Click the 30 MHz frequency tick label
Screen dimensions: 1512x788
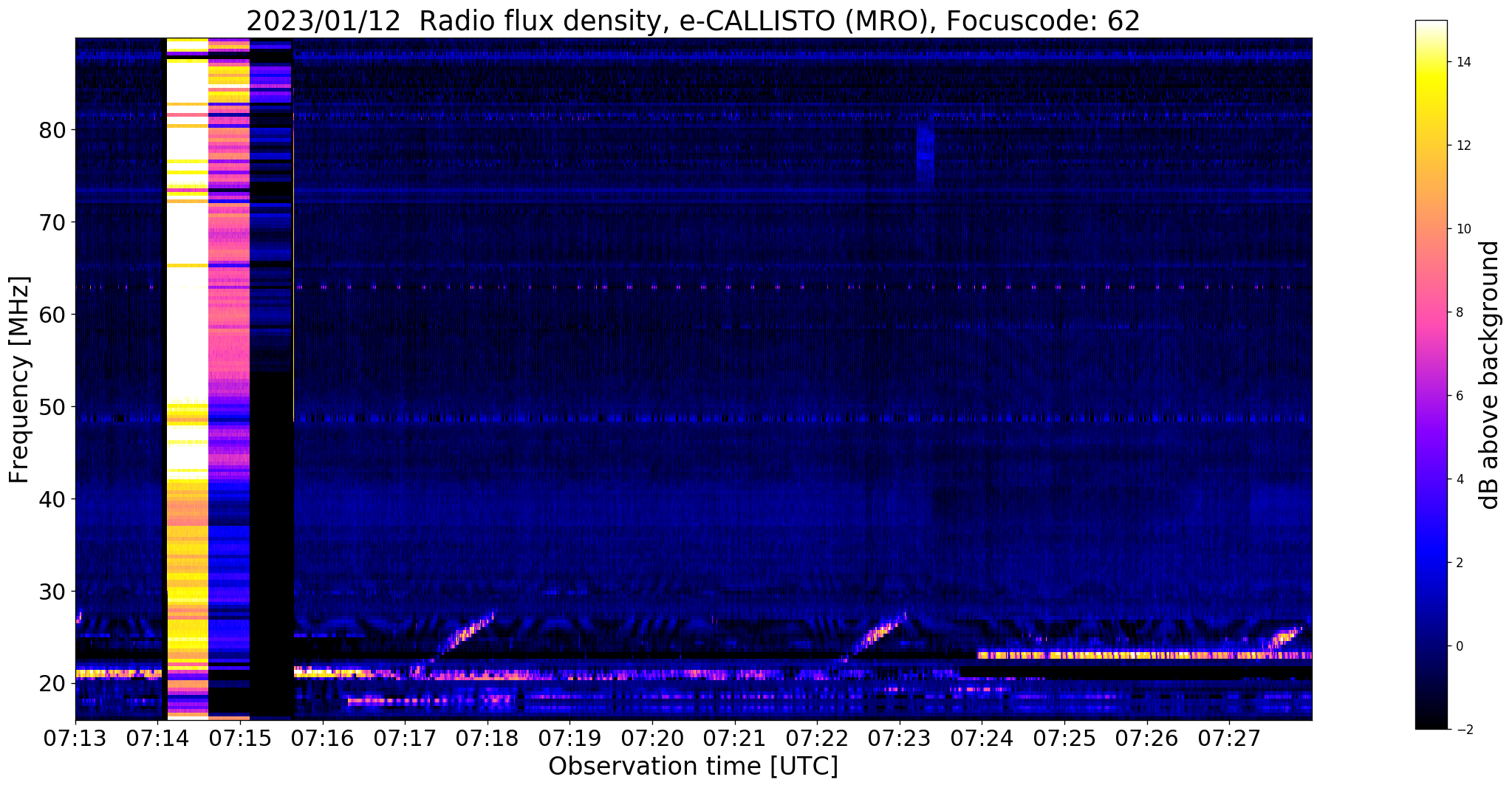point(52,592)
